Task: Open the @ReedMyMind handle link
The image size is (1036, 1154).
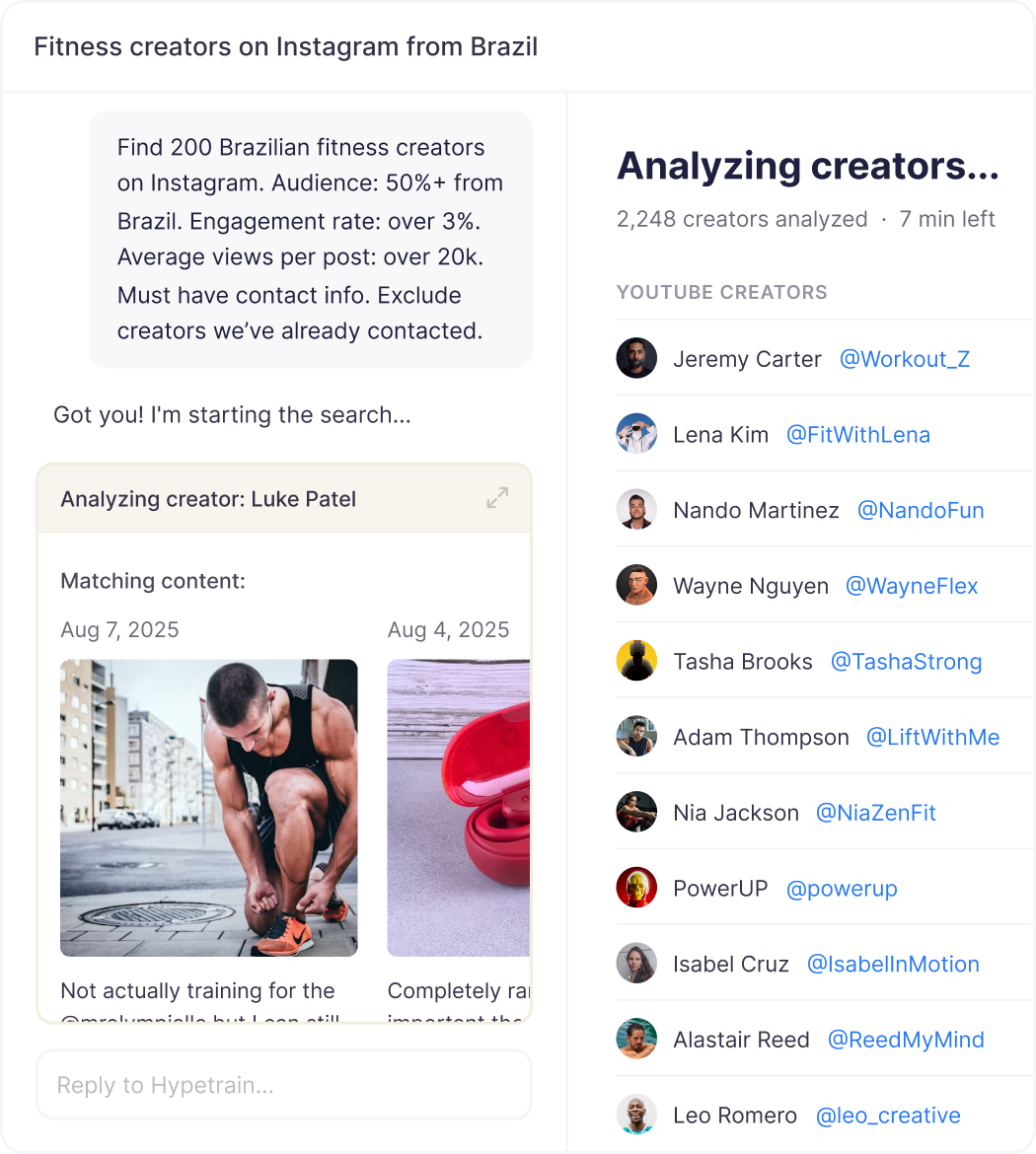Action: point(906,1040)
